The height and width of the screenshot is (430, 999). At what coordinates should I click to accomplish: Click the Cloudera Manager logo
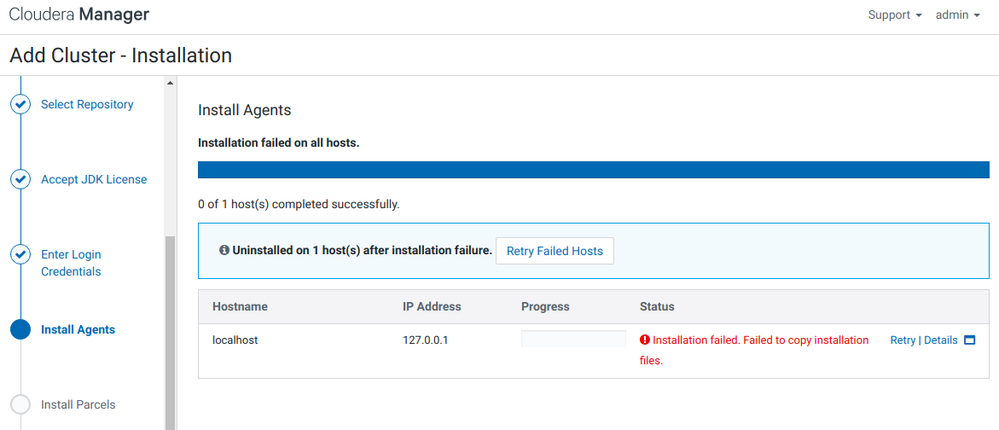click(x=79, y=15)
